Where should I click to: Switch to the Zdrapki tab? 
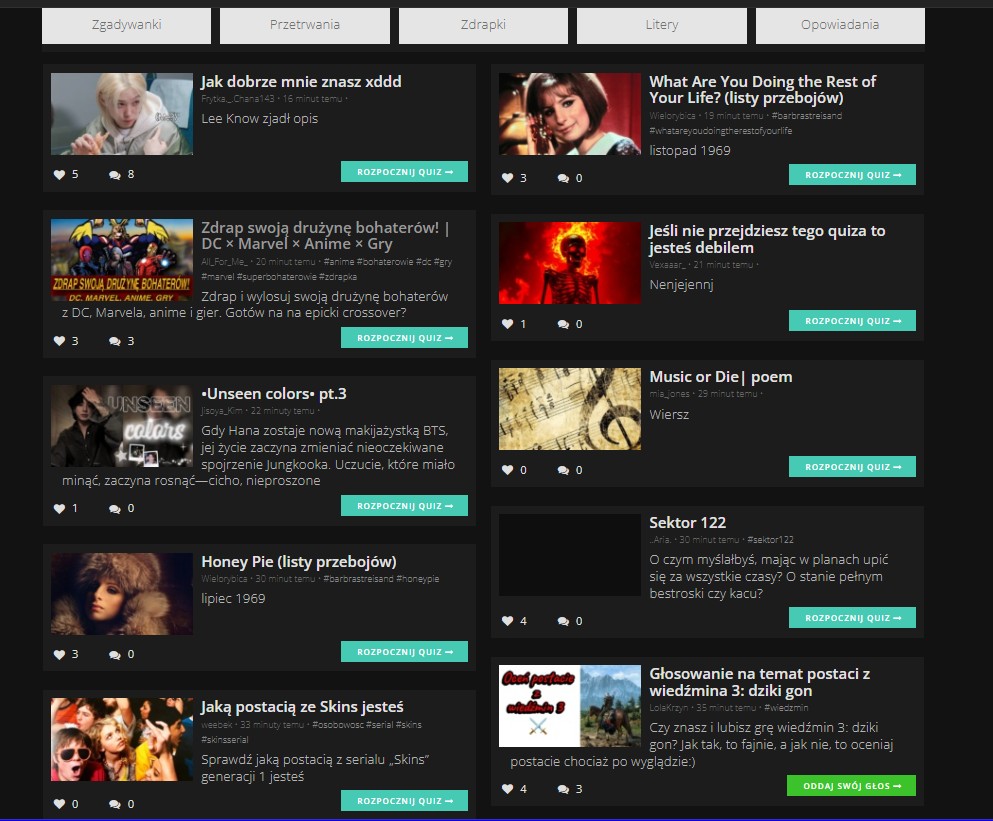pyautogui.click(x=483, y=25)
